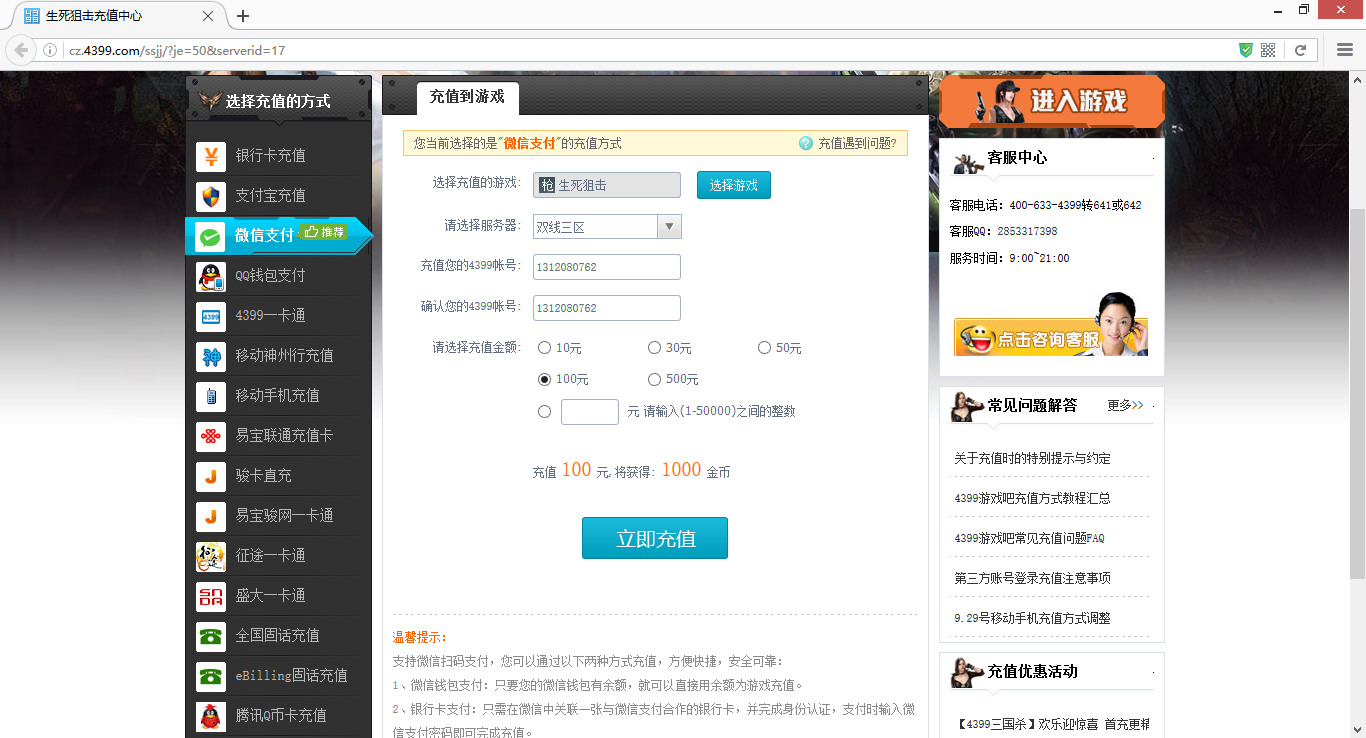Choose 移动手机充值 payment method
The height and width of the screenshot is (738, 1366).
point(278,396)
